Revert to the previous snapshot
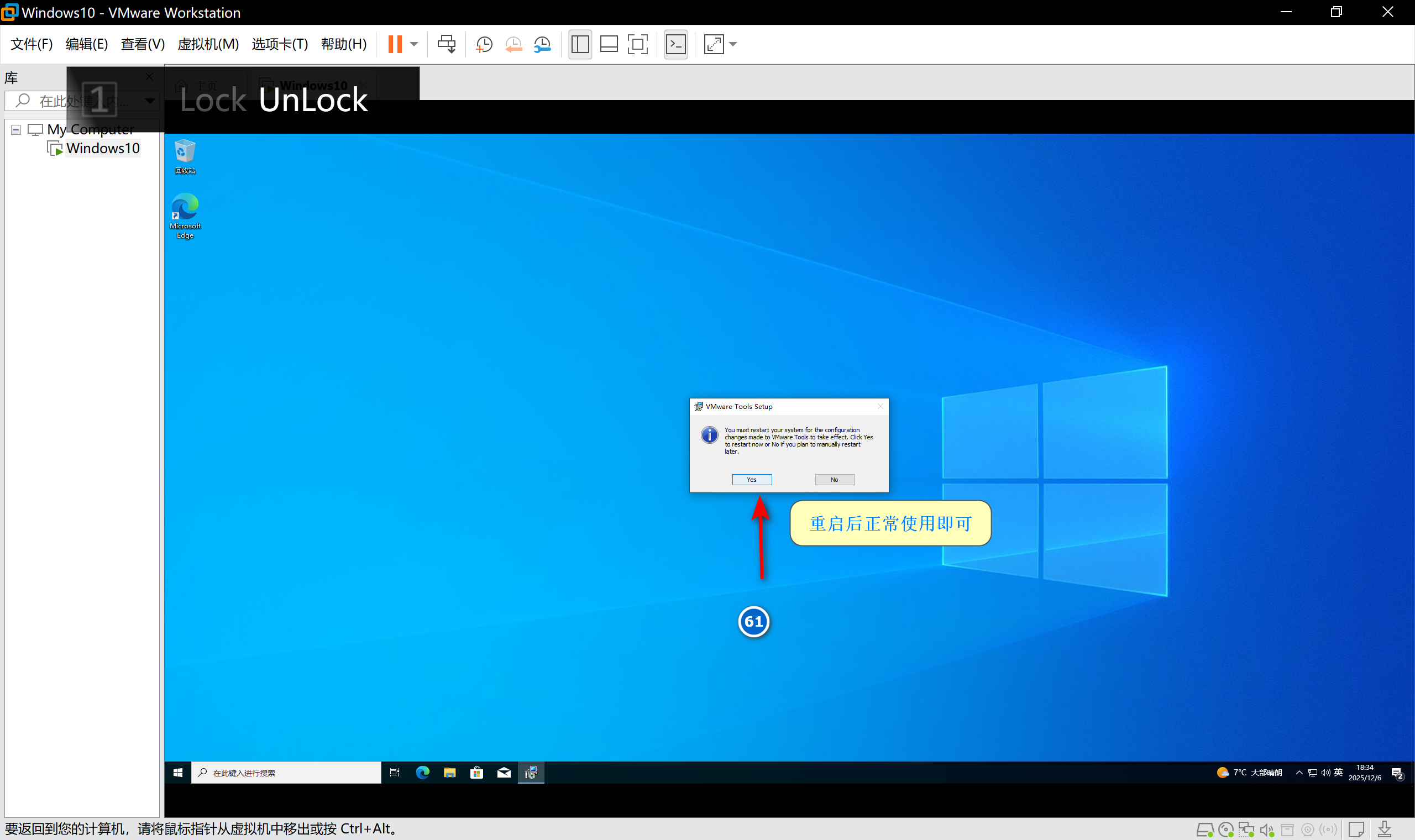 click(x=513, y=44)
